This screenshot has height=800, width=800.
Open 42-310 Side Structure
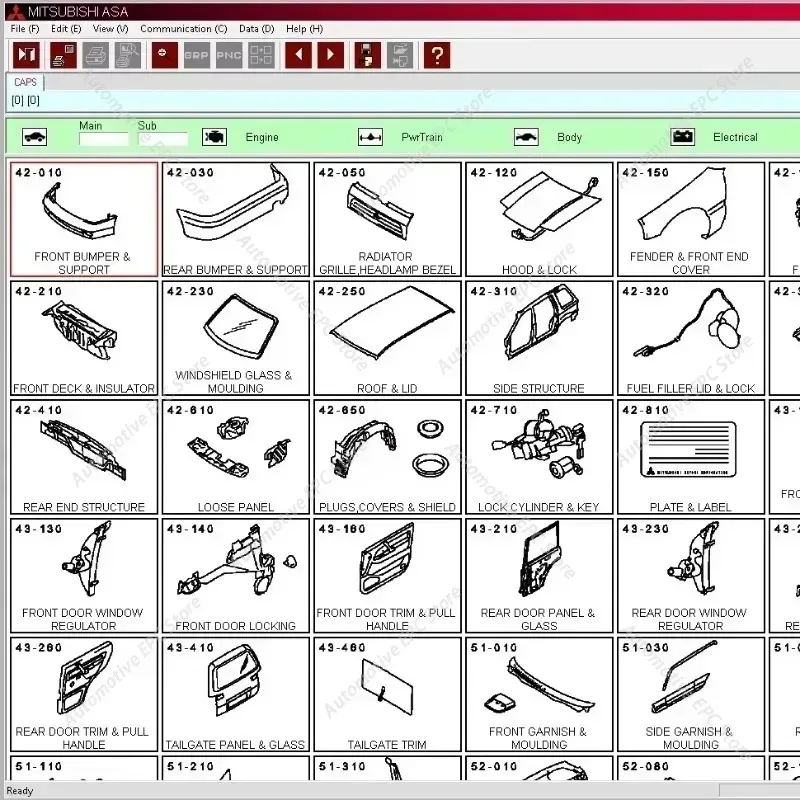(x=539, y=338)
